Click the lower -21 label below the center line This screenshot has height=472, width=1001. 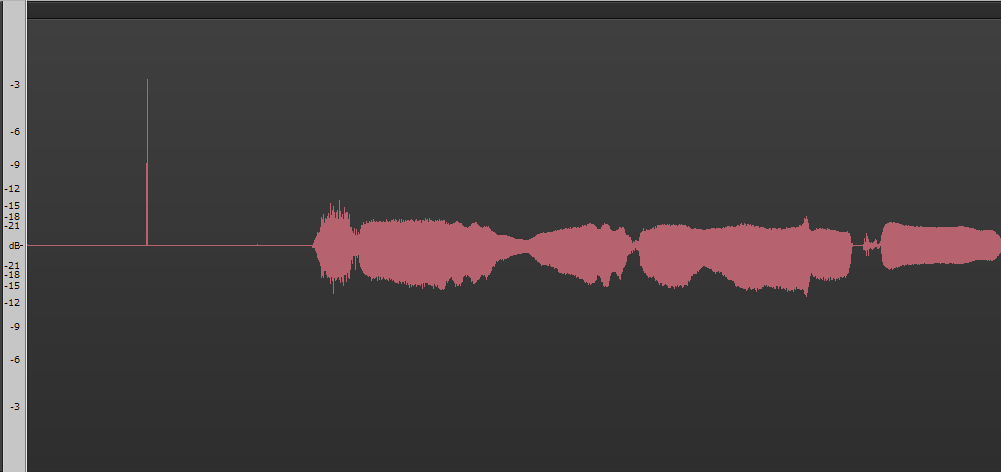click(13, 265)
